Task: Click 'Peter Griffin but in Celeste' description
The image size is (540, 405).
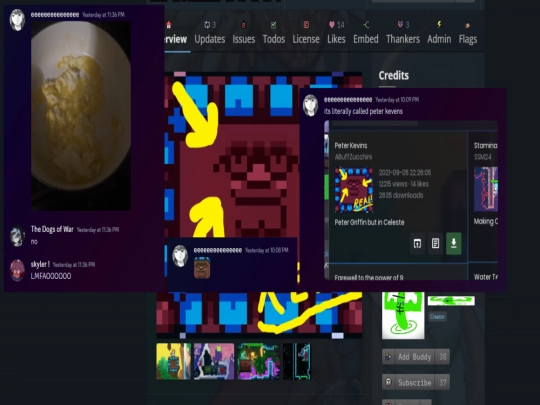Action: (x=369, y=222)
